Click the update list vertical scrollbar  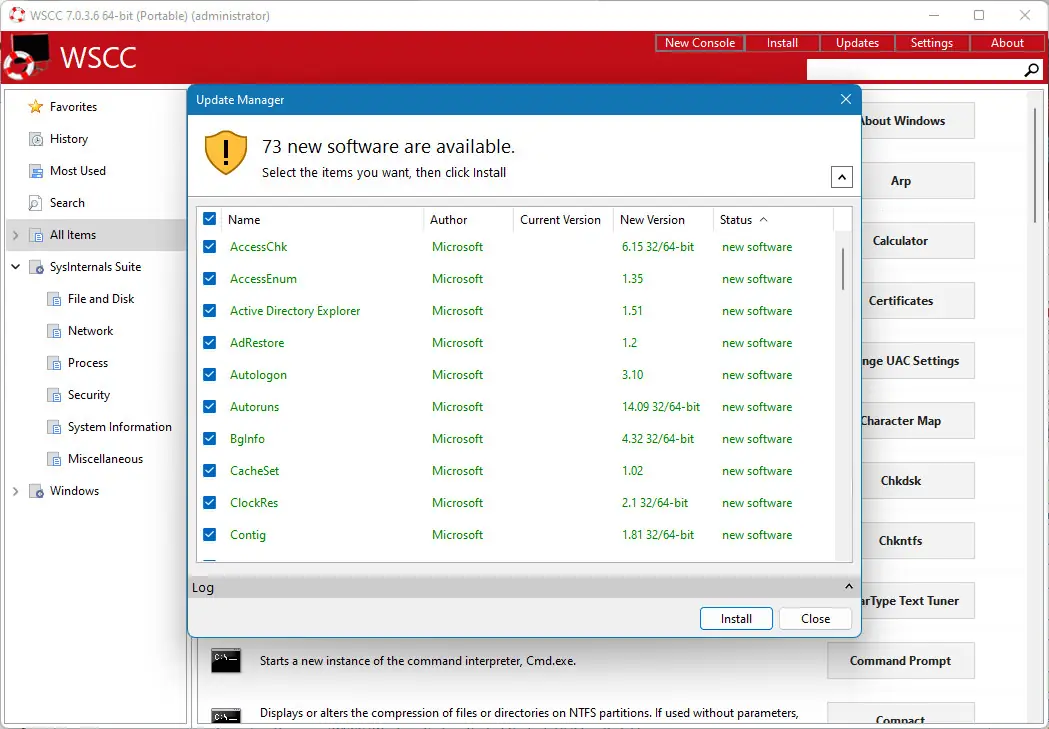tap(843, 269)
